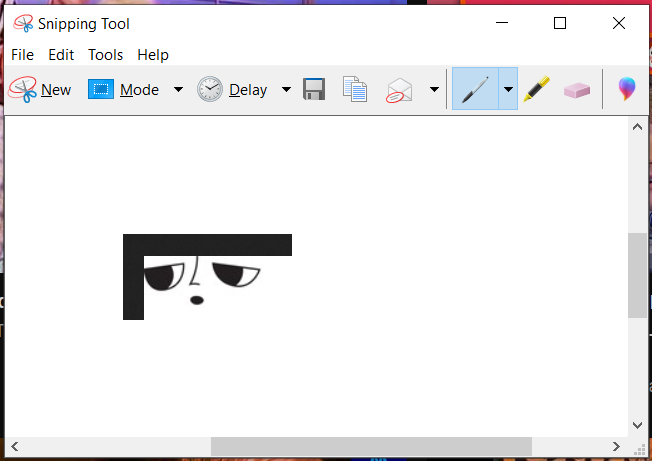Viewport: 652px width, 461px height.
Task: Click the horizontal scrollbar left arrow
Action: 15,446
